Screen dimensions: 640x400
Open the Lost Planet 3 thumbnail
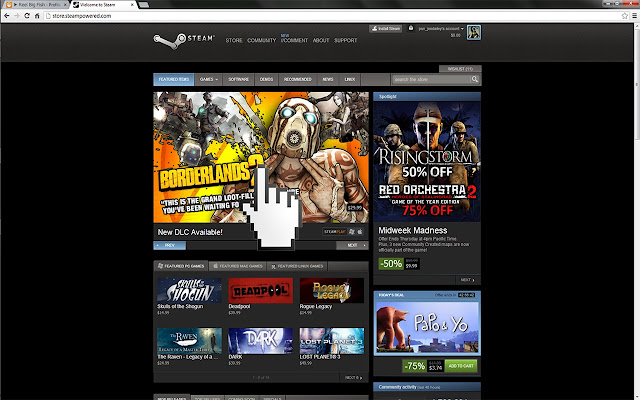pos(331,341)
